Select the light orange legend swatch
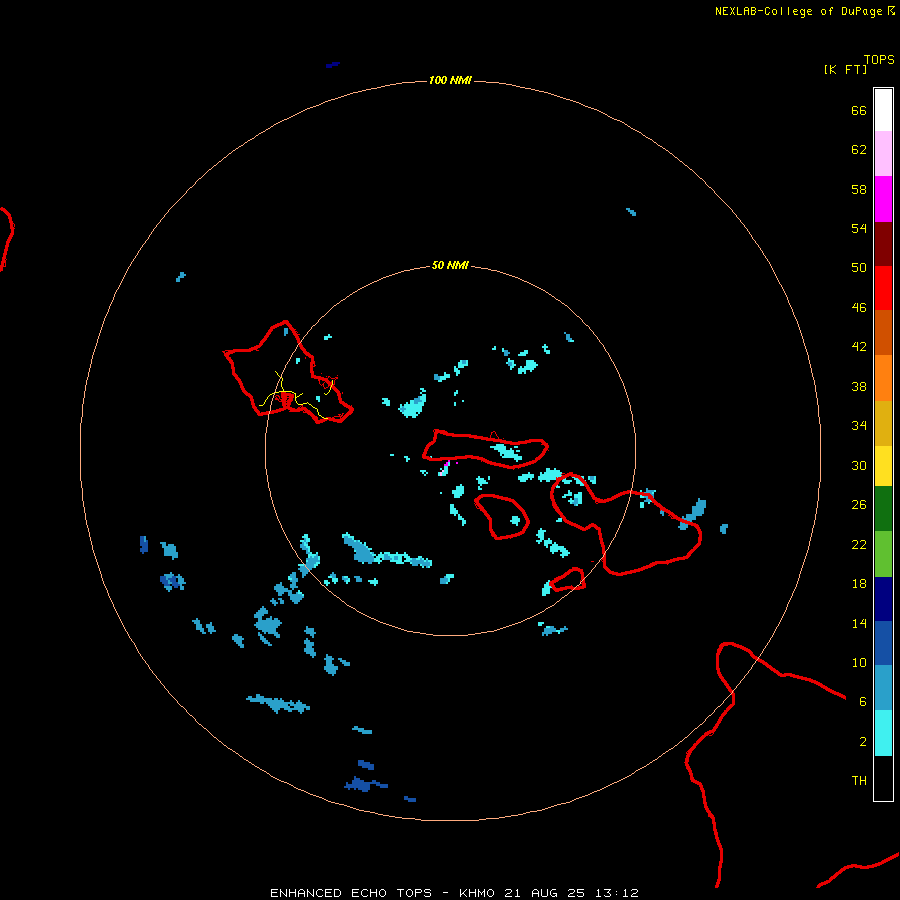This screenshot has height=900, width=900. pyautogui.click(x=883, y=378)
